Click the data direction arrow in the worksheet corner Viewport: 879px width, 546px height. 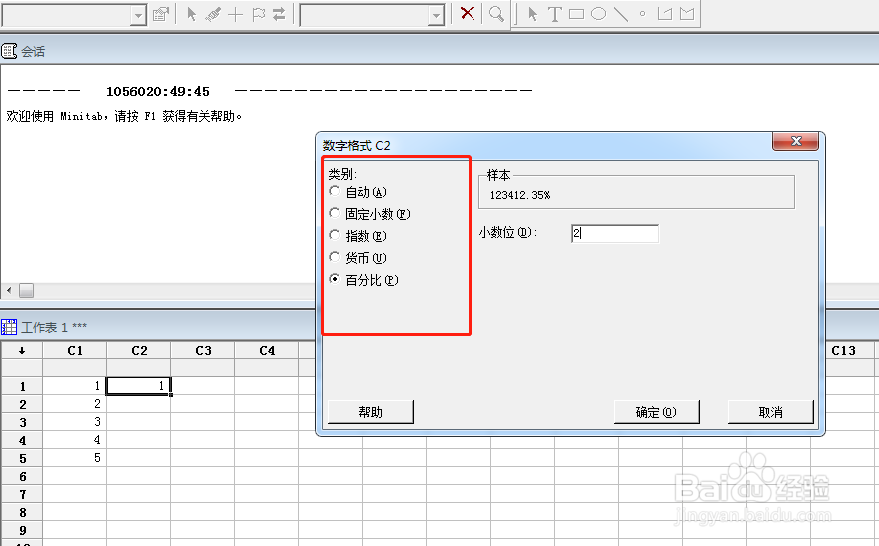click(x=22, y=350)
